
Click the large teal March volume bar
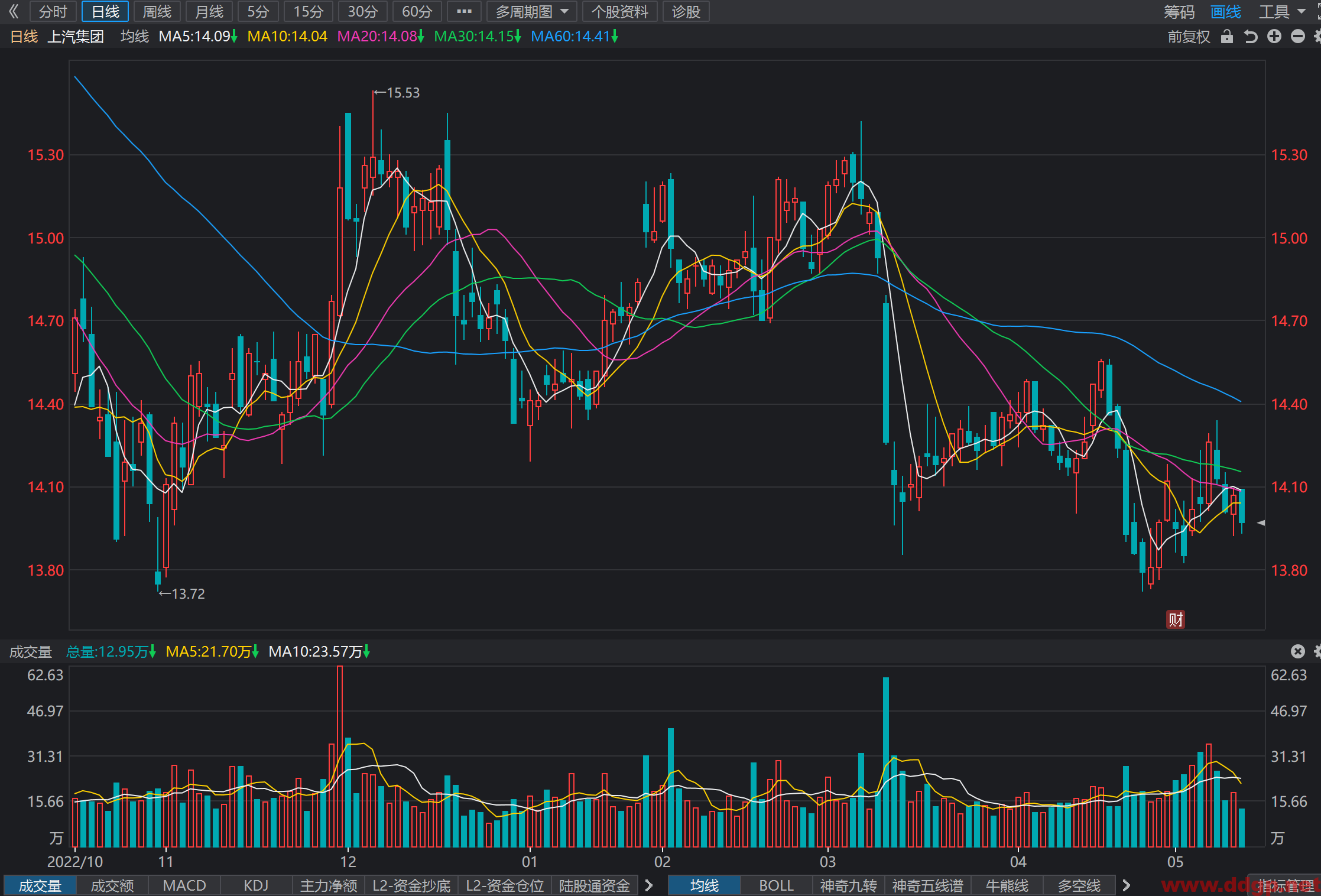[x=886, y=762]
